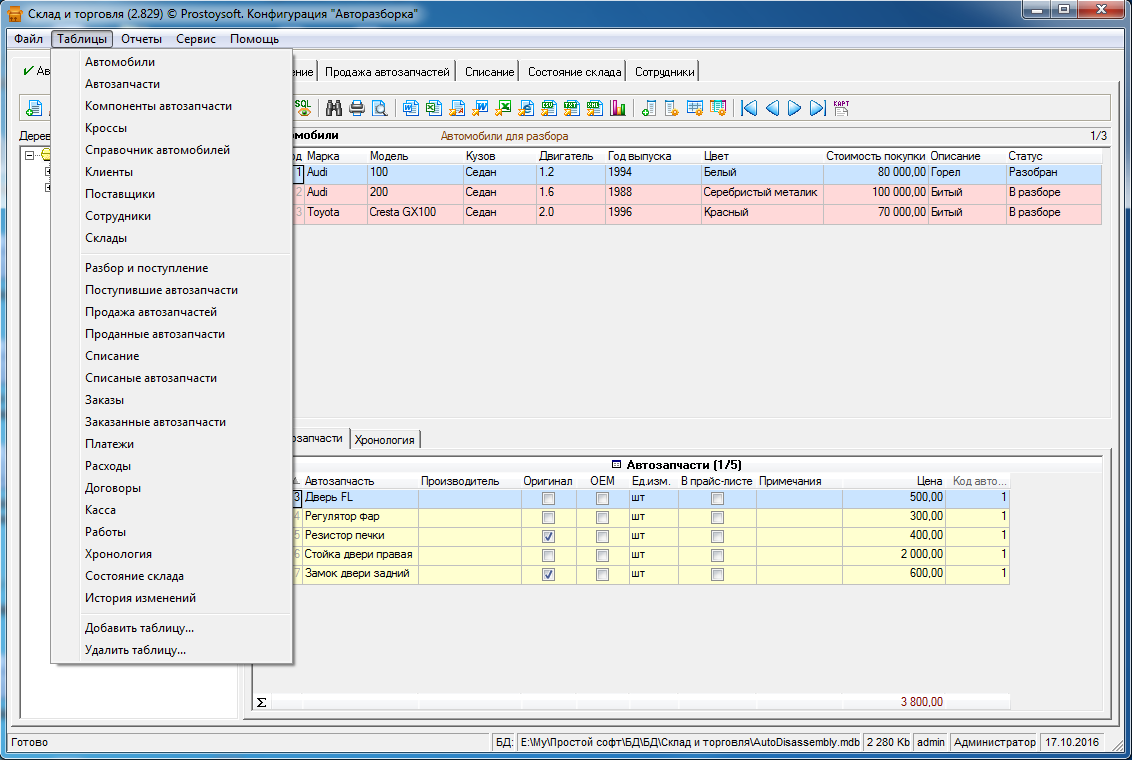Toggle Оригинал checkbox for Резистор печки
The width and height of the screenshot is (1132, 760).
tap(548, 536)
